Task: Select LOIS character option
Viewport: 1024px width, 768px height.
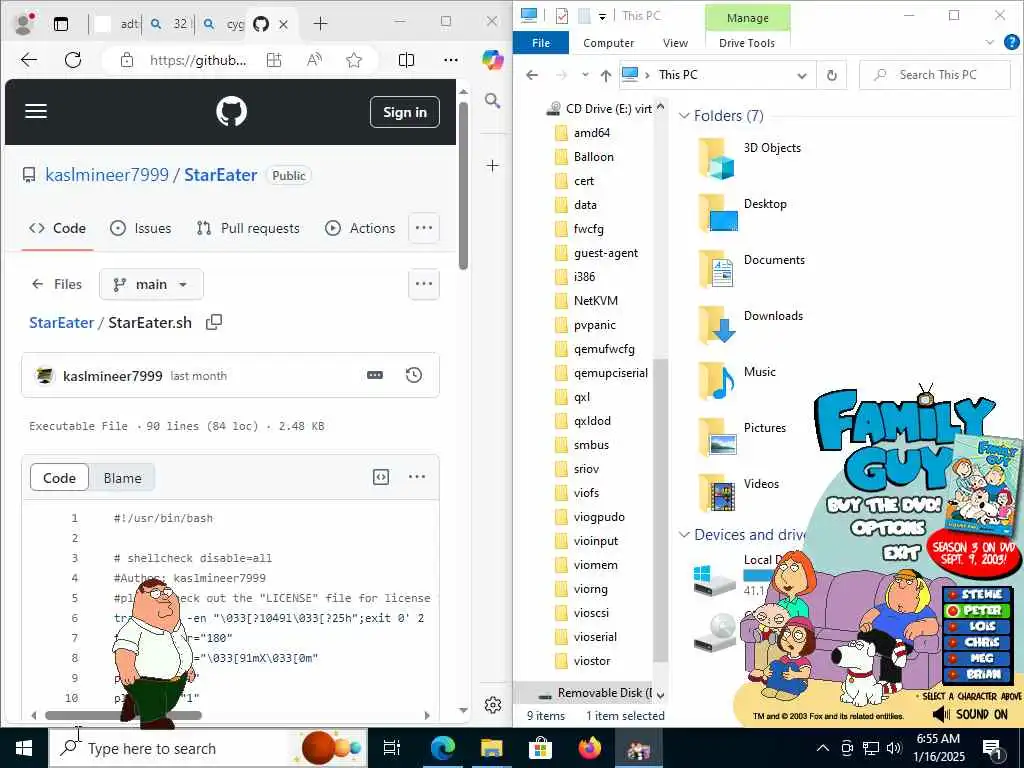Action: coord(976,626)
